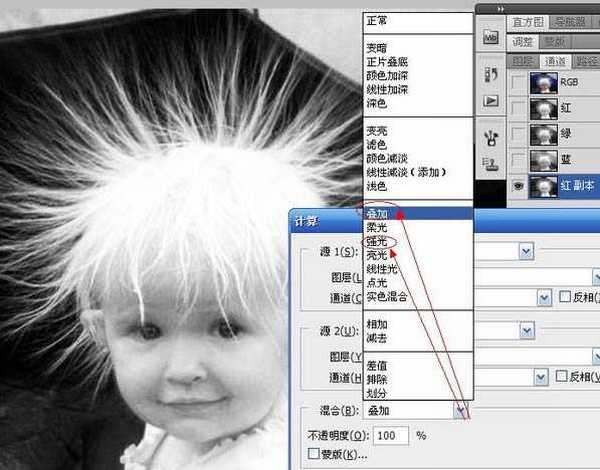
Task: Hide the 红 副本 channel eye icon
Action: (517, 185)
